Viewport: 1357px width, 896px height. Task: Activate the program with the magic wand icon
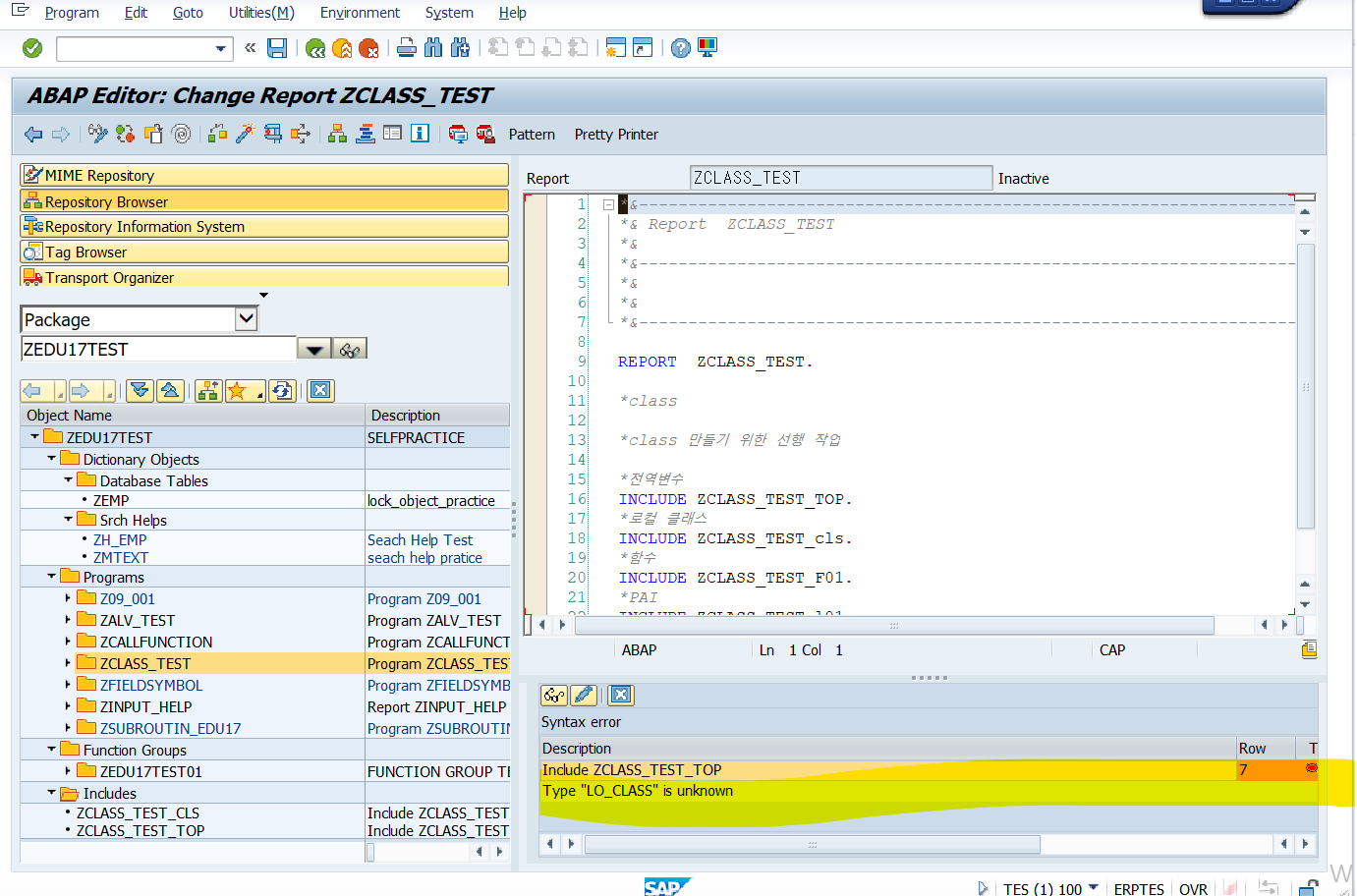click(x=245, y=134)
